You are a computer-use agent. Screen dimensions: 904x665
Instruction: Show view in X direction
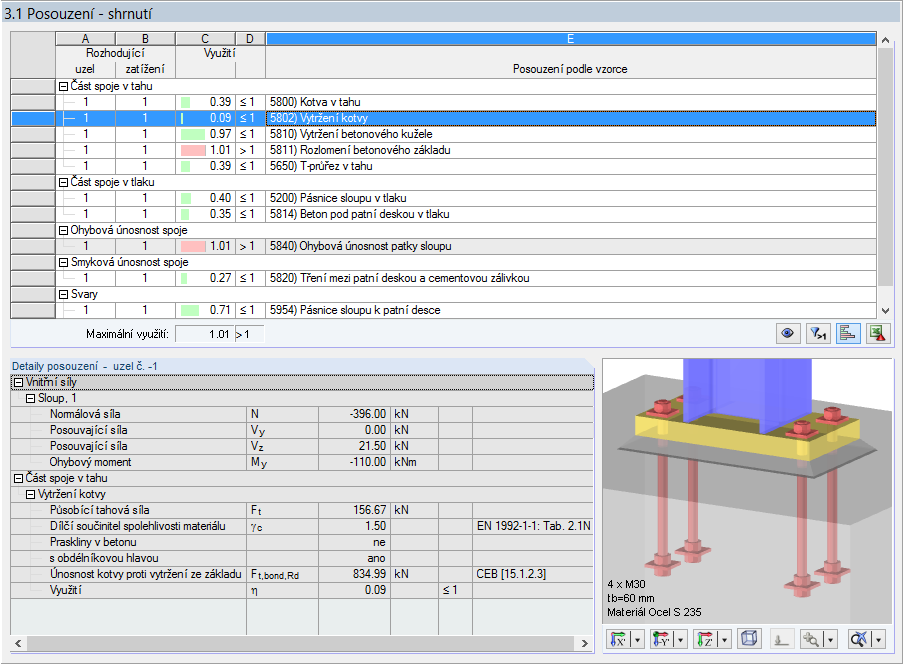pyautogui.click(x=618, y=639)
